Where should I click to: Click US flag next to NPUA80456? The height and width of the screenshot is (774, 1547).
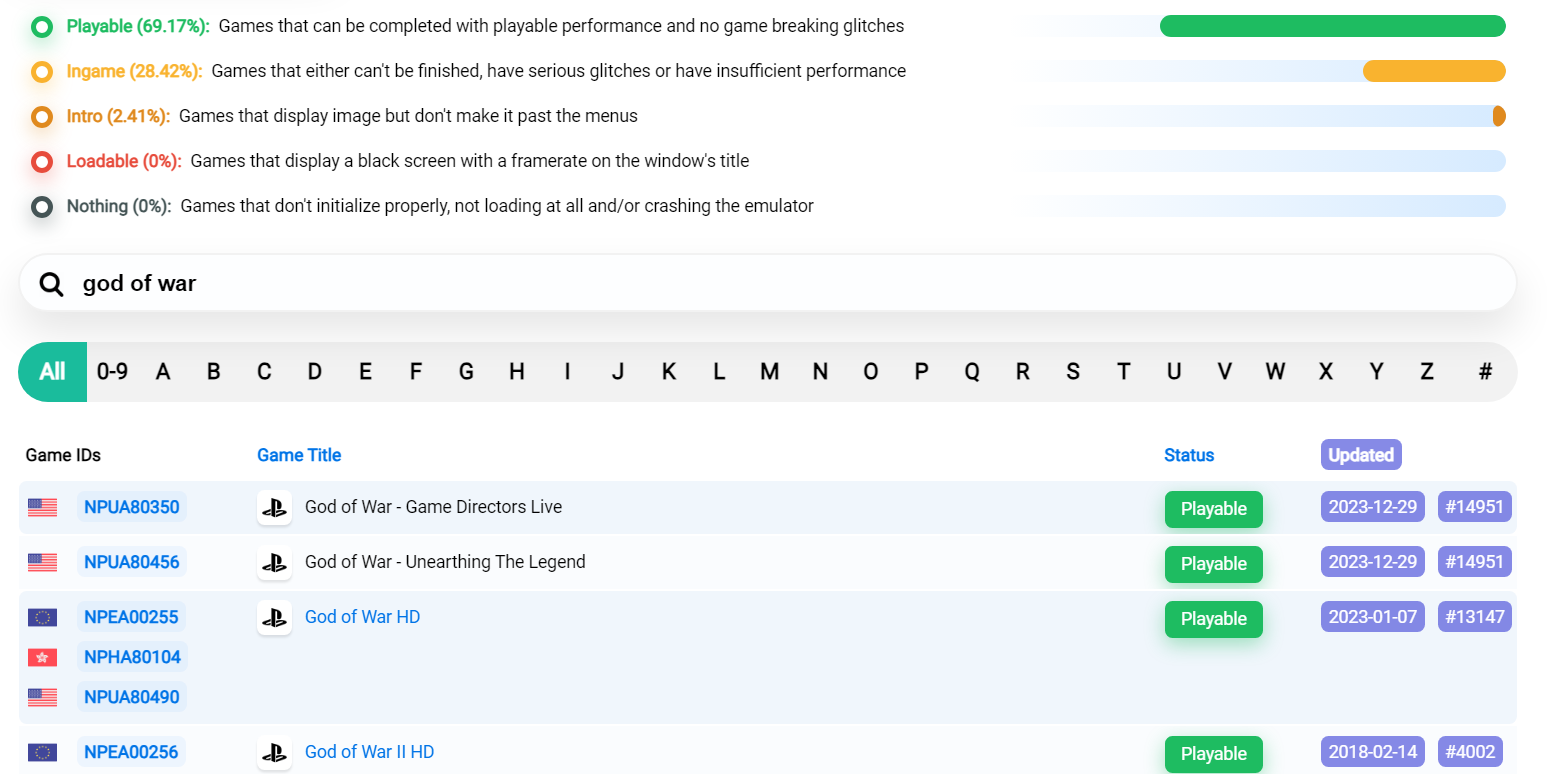pos(42,563)
